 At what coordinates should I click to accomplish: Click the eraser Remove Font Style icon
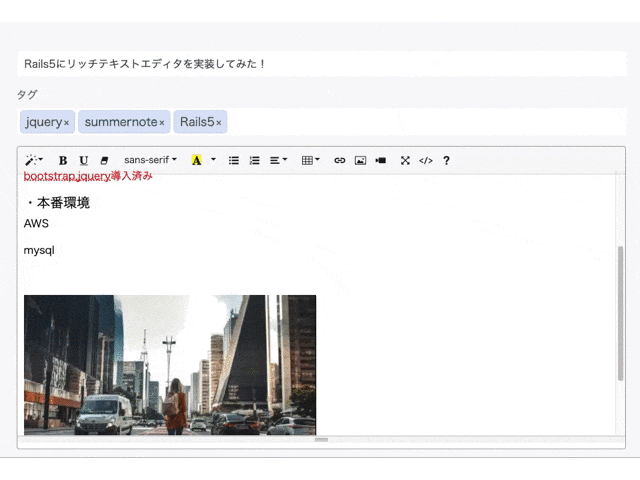click(x=104, y=160)
